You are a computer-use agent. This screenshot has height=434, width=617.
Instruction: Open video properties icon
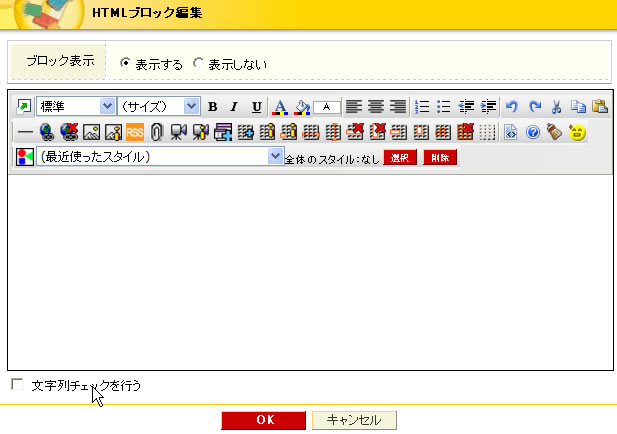click(200, 133)
